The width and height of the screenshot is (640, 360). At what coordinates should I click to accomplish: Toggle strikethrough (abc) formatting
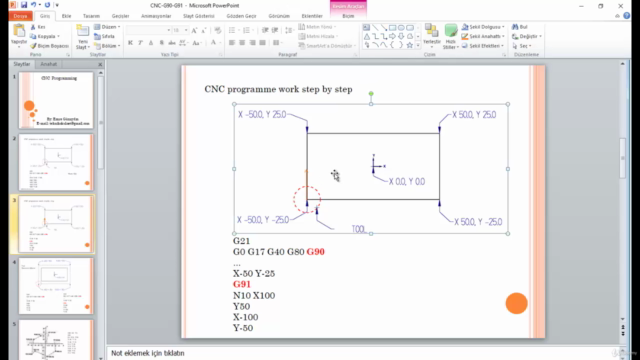pyautogui.click(x=172, y=42)
